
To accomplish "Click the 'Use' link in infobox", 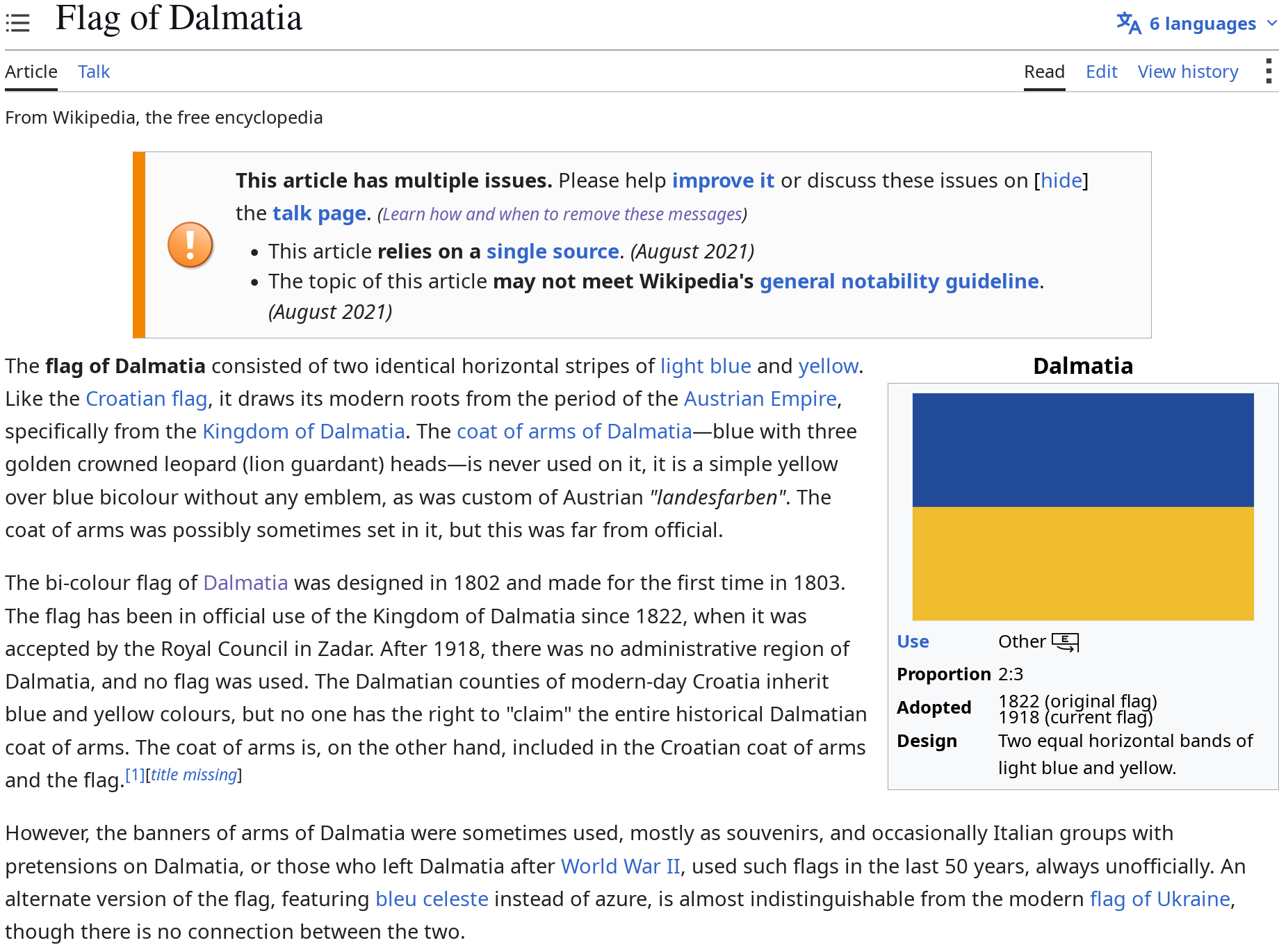I will click(913, 641).
